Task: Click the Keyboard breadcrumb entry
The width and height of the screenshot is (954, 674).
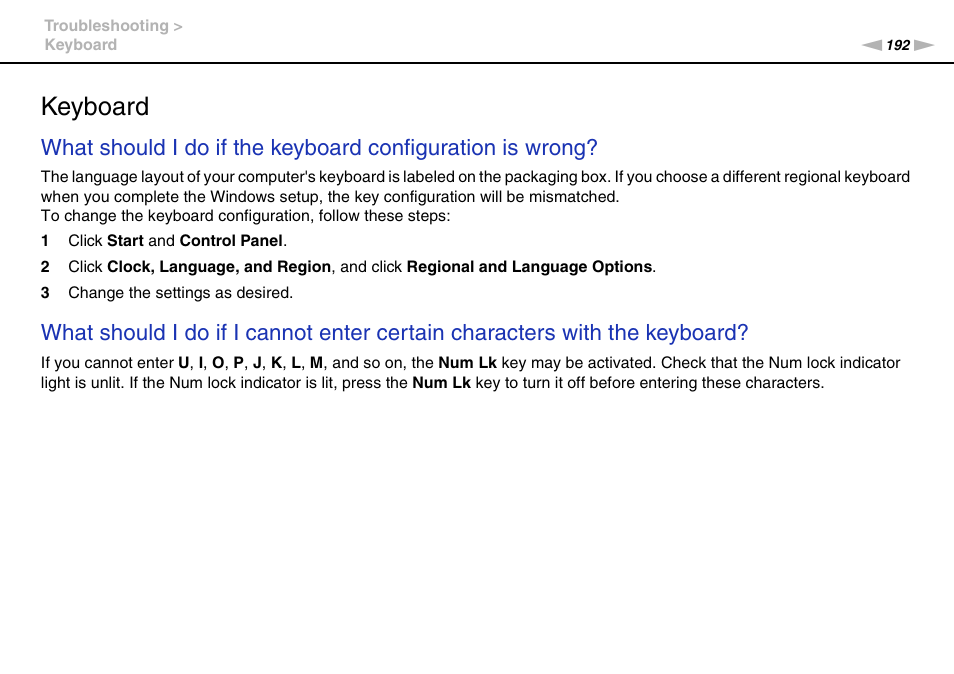Action: click(x=80, y=44)
